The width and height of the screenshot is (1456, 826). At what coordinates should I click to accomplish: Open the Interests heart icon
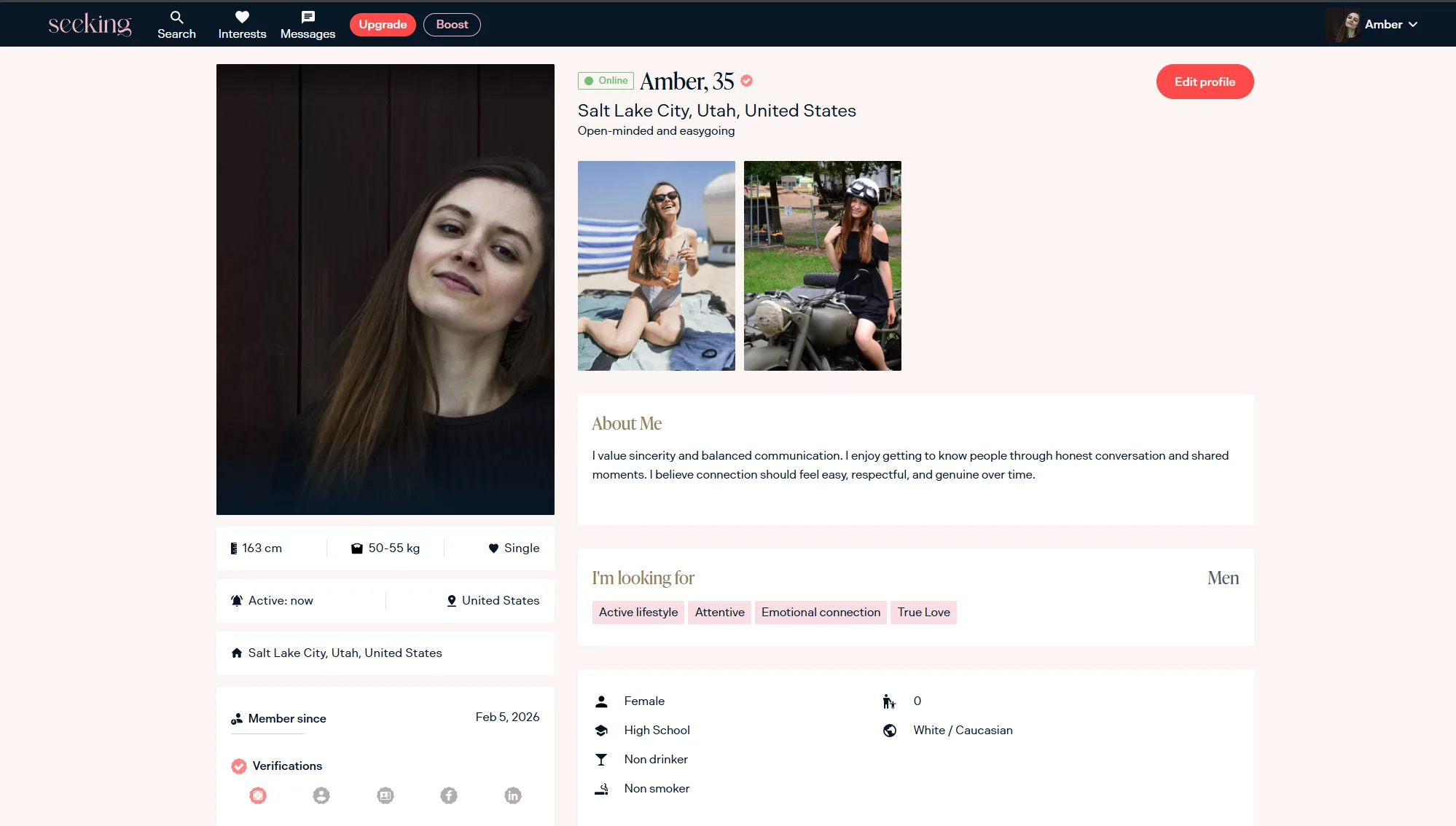pyautogui.click(x=242, y=17)
